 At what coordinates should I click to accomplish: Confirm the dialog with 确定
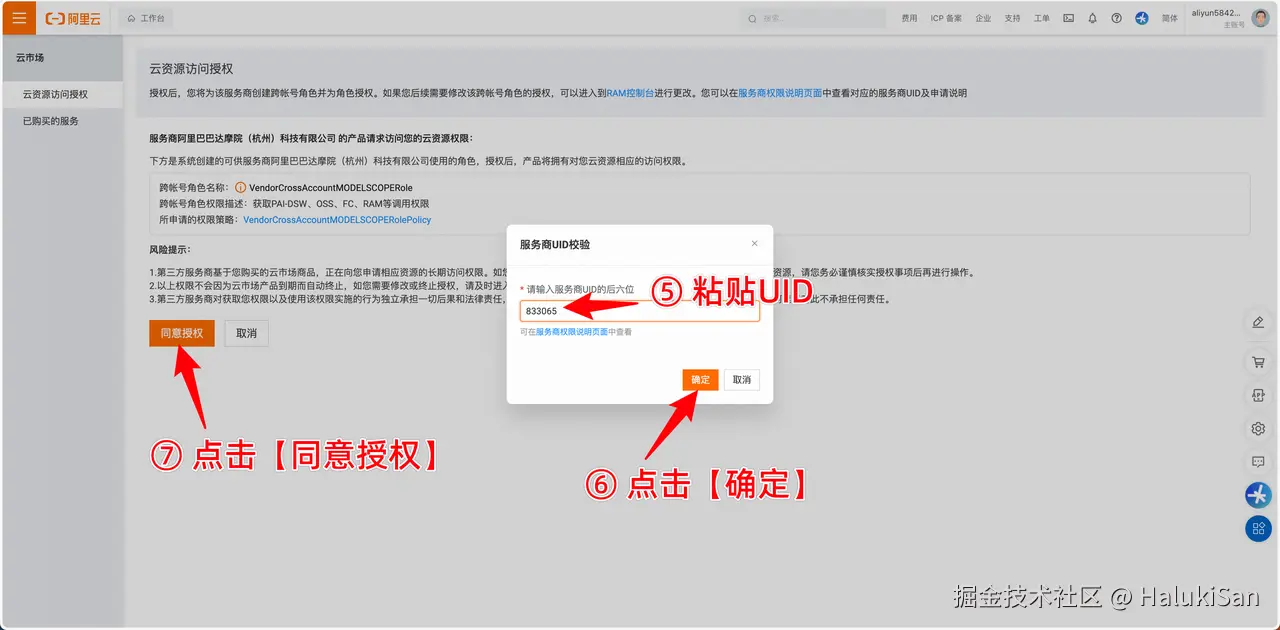tap(700, 380)
